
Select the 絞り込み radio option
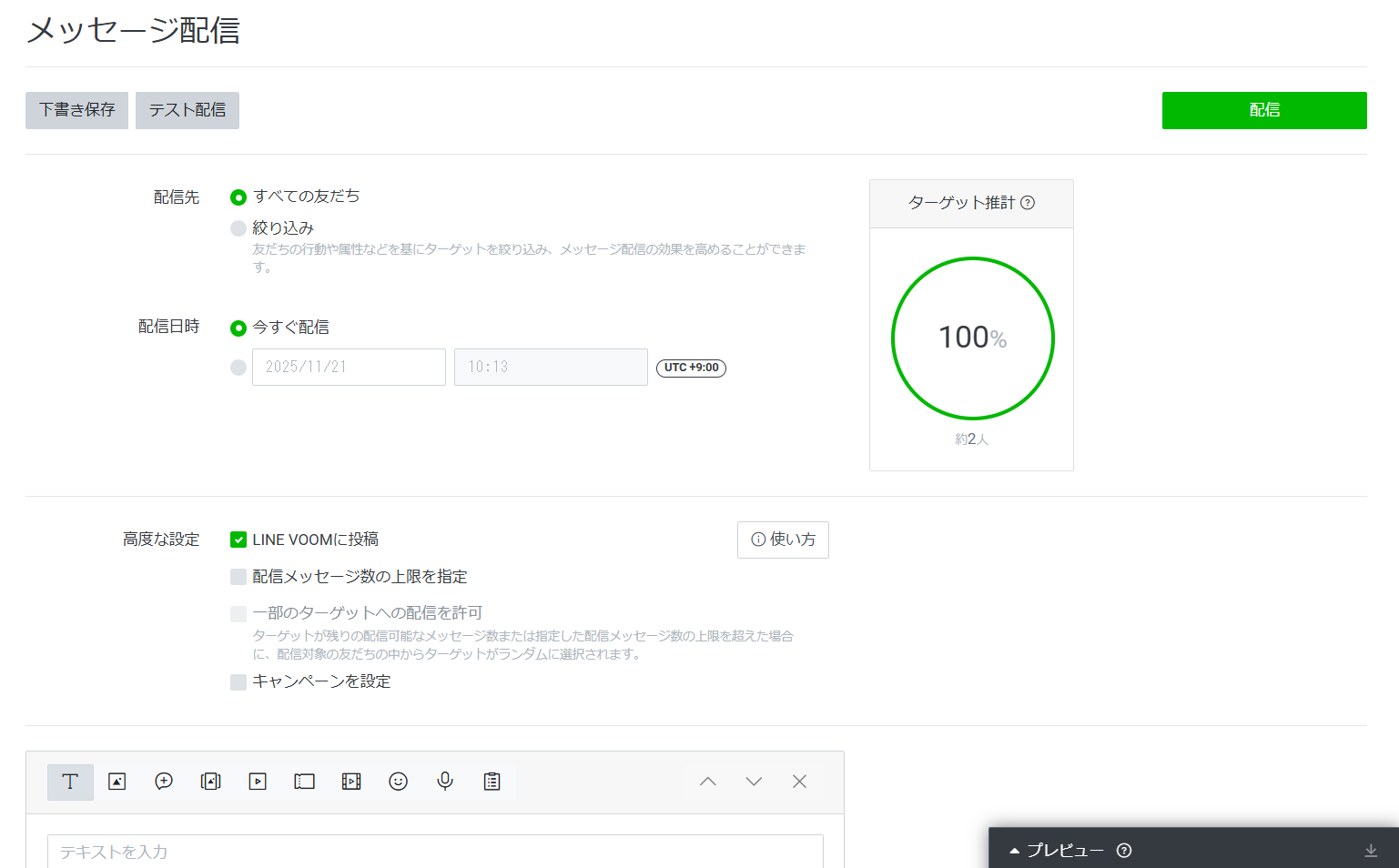click(238, 228)
